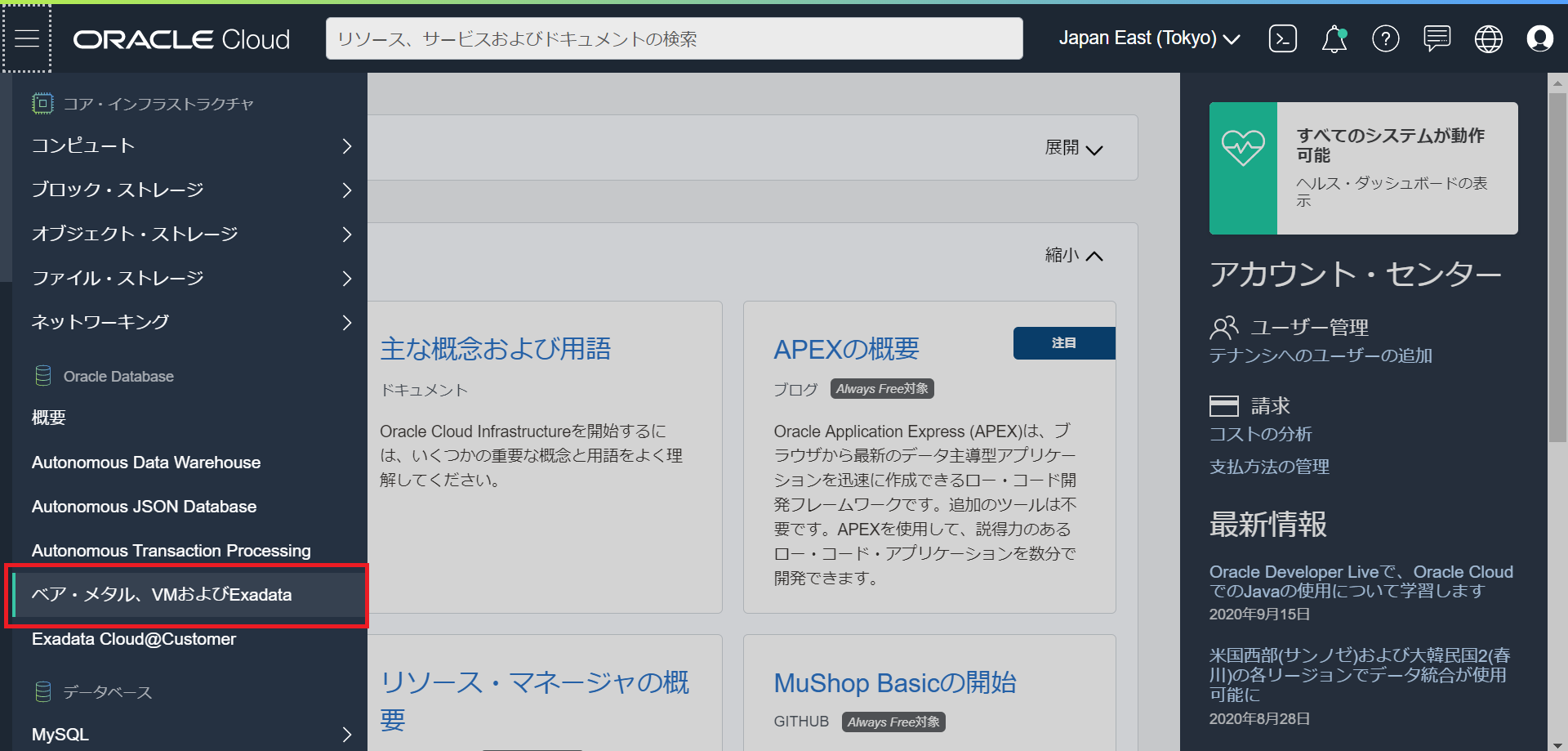The height and width of the screenshot is (751, 1568).
Task: Open the help question mark icon
Action: (1385, 38)
